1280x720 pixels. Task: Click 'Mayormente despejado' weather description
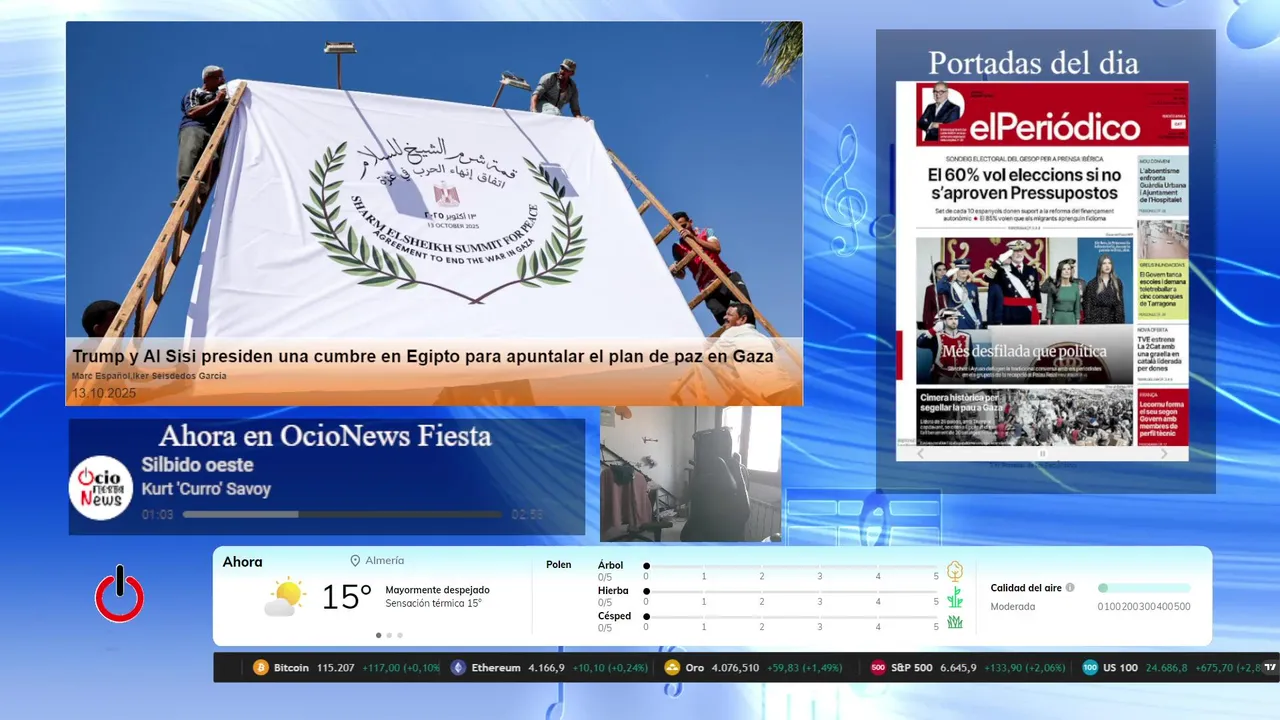click(x=437, y=590)
